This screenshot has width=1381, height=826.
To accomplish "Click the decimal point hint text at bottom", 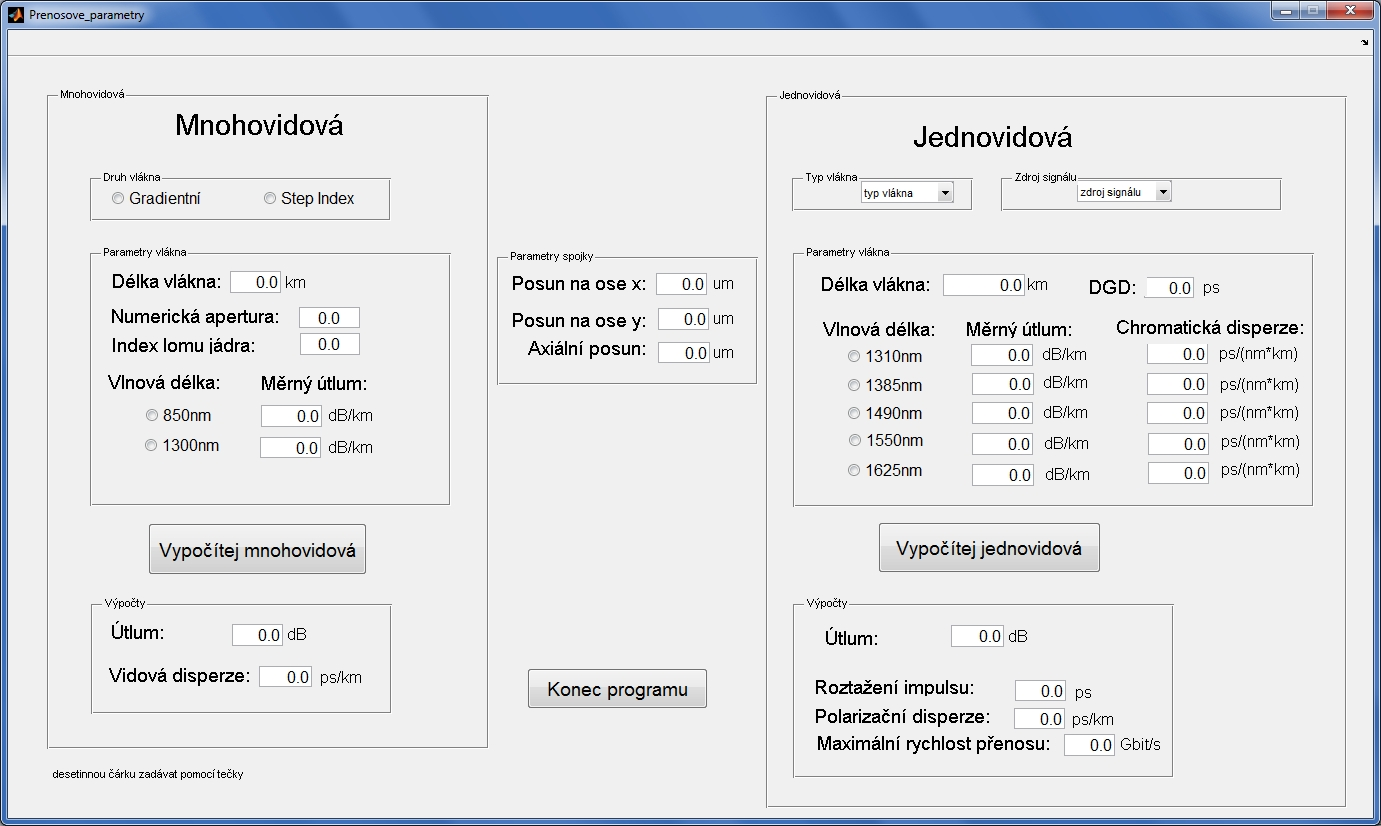I will 148,774.
